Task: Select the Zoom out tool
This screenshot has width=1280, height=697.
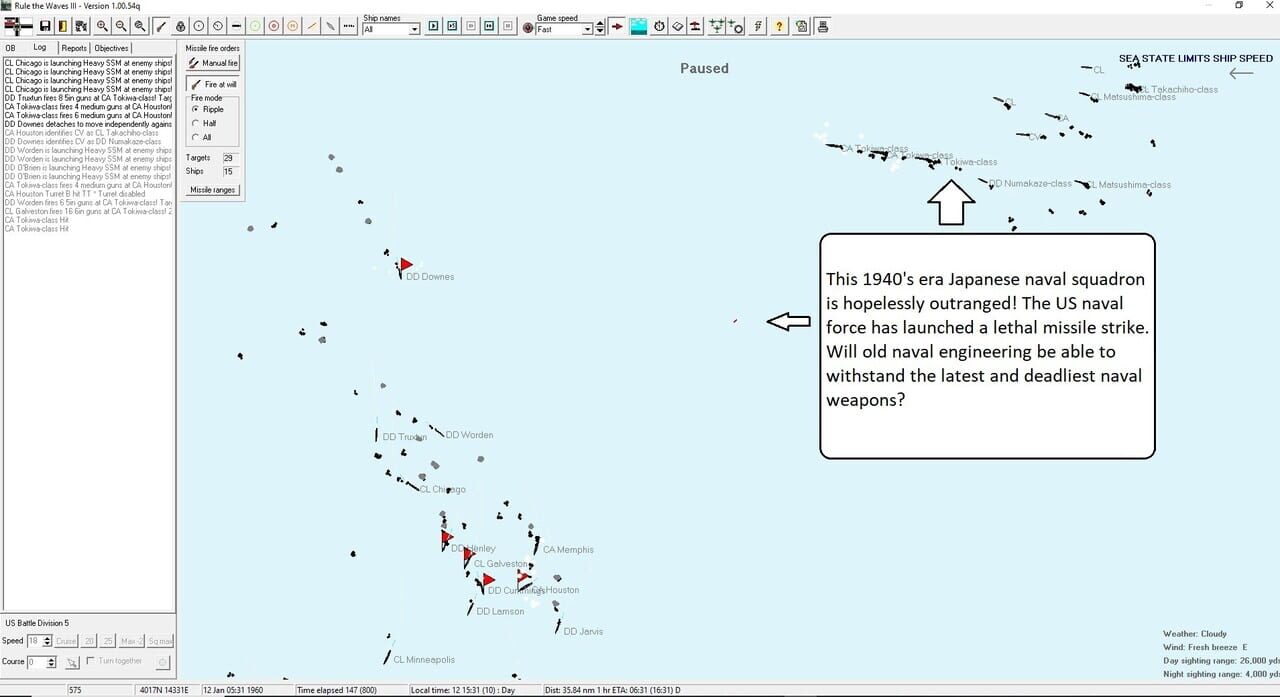Action: click(x=121, y=26)
